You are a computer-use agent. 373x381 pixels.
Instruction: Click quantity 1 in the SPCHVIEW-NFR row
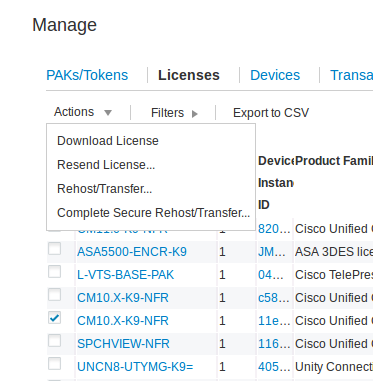coord(222,344)
